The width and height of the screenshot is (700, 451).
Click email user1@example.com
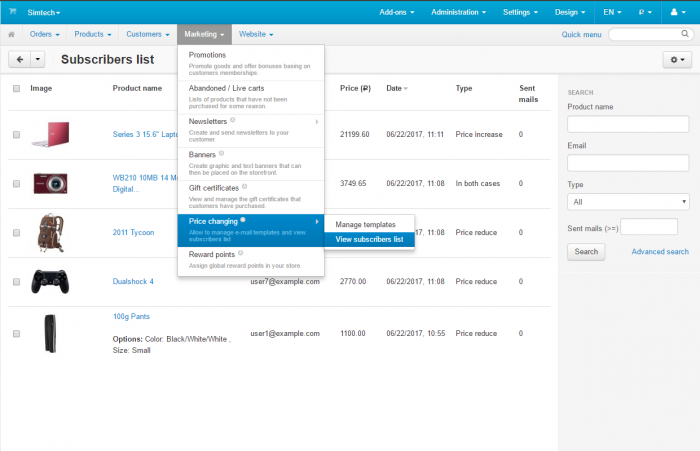[285, 334]
